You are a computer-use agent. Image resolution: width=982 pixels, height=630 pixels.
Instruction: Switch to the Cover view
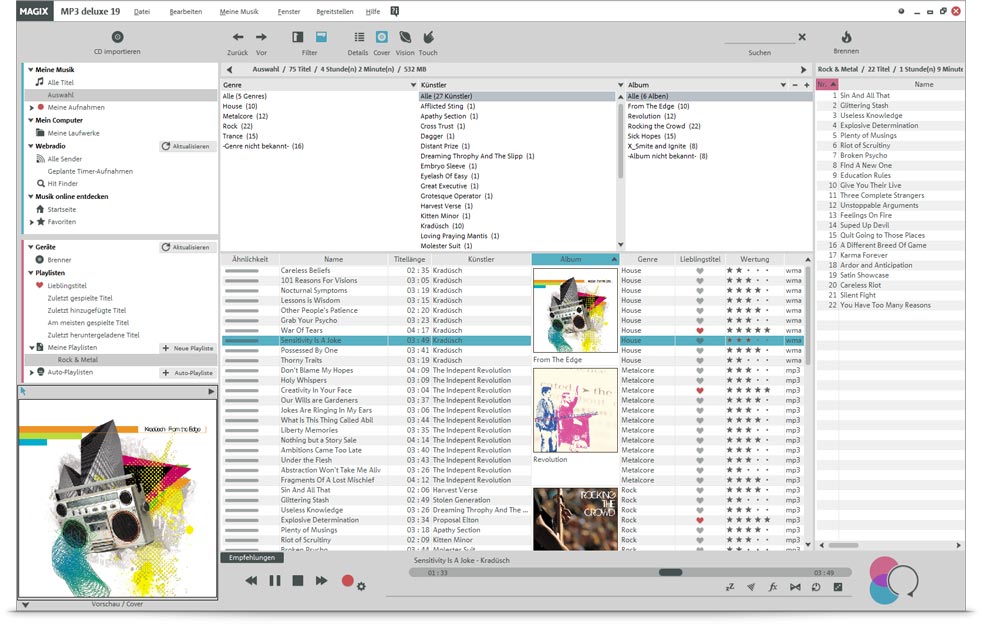point(381,37)
